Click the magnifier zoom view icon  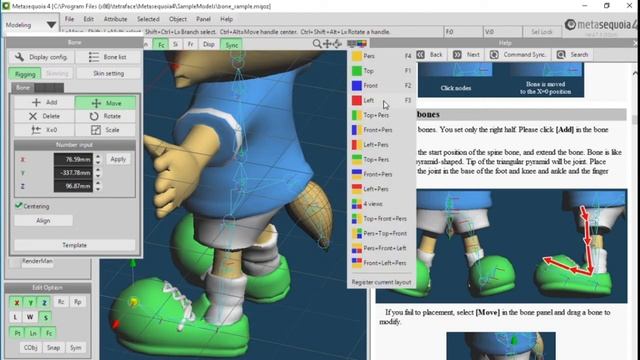[317, 44]
